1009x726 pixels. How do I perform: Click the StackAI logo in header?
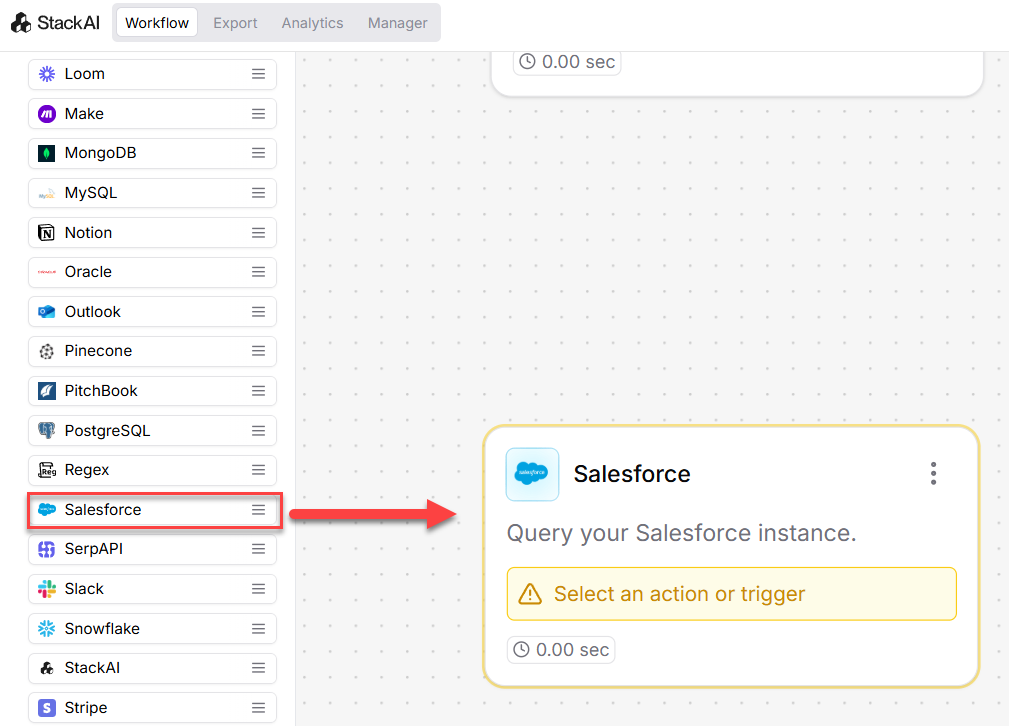pyautogui.click(x=56, y=23)
